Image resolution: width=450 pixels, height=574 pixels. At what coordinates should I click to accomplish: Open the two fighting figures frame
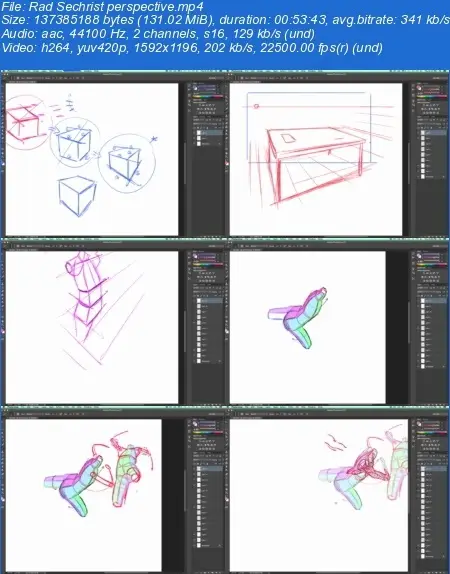[x=114, y=490]
